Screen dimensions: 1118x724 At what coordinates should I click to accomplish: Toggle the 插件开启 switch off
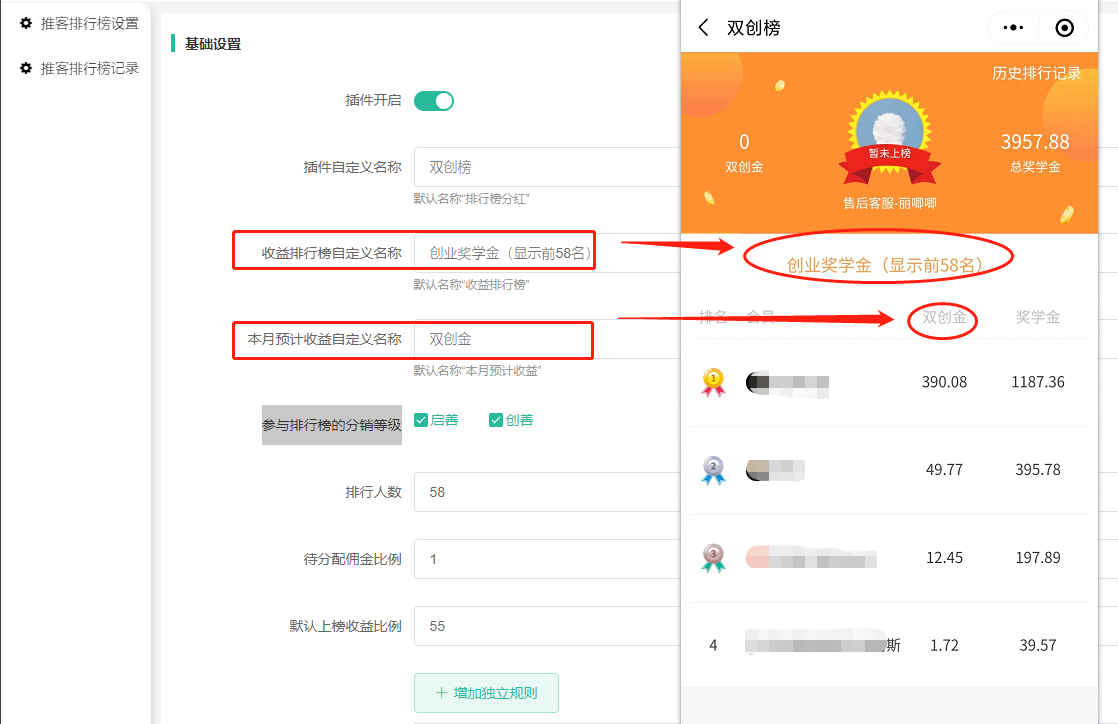(434, 100)
